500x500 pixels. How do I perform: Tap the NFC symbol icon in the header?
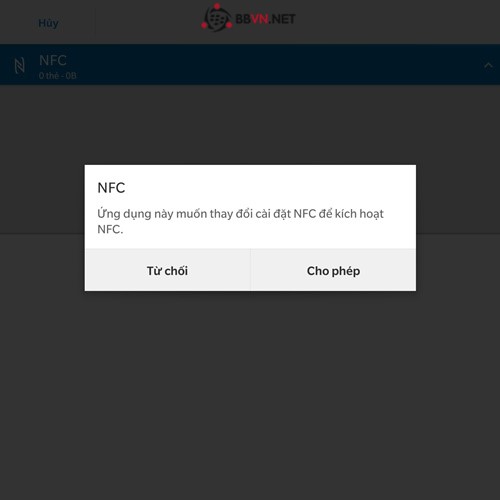point(20,65)
